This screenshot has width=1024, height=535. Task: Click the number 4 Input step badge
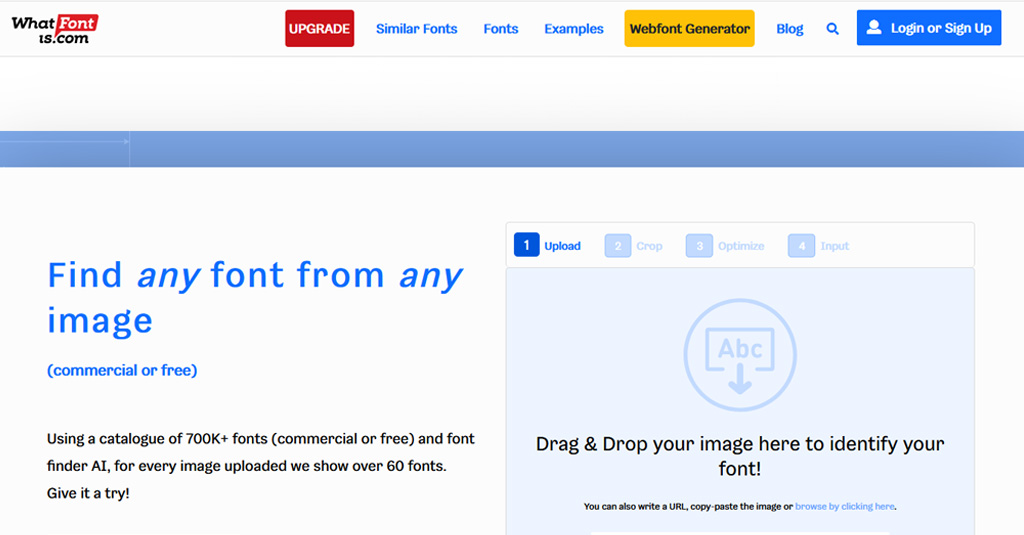tap(801, 245)
